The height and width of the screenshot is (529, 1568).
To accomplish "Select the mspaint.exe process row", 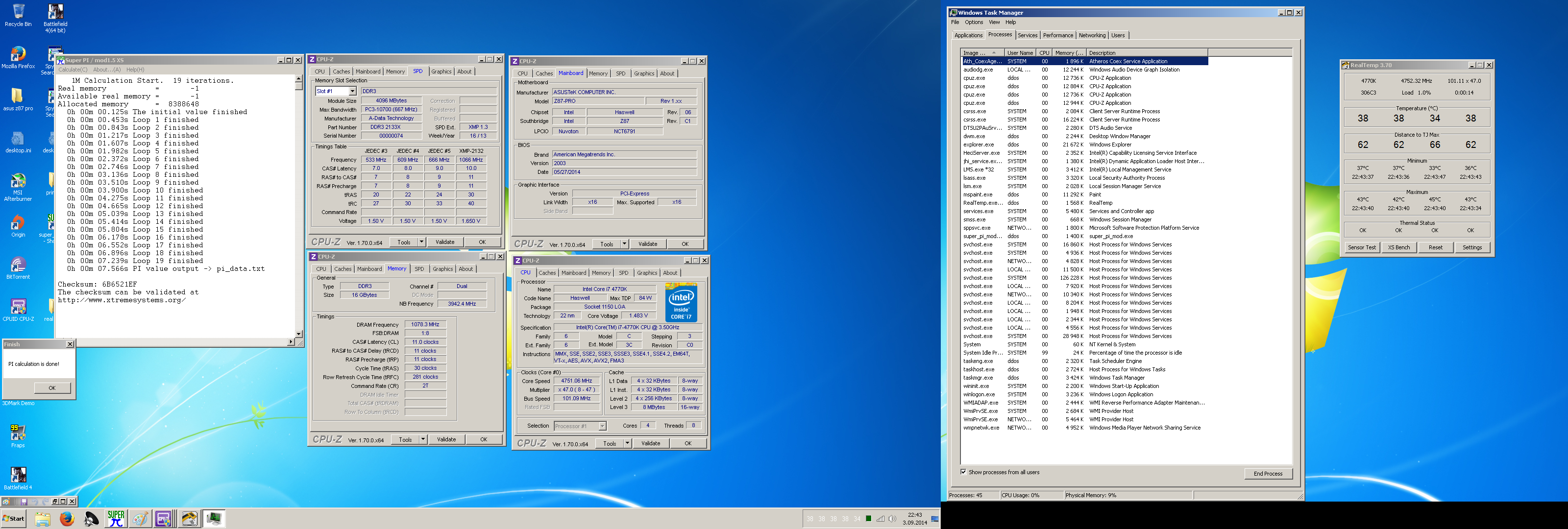I will (1084, 195).
